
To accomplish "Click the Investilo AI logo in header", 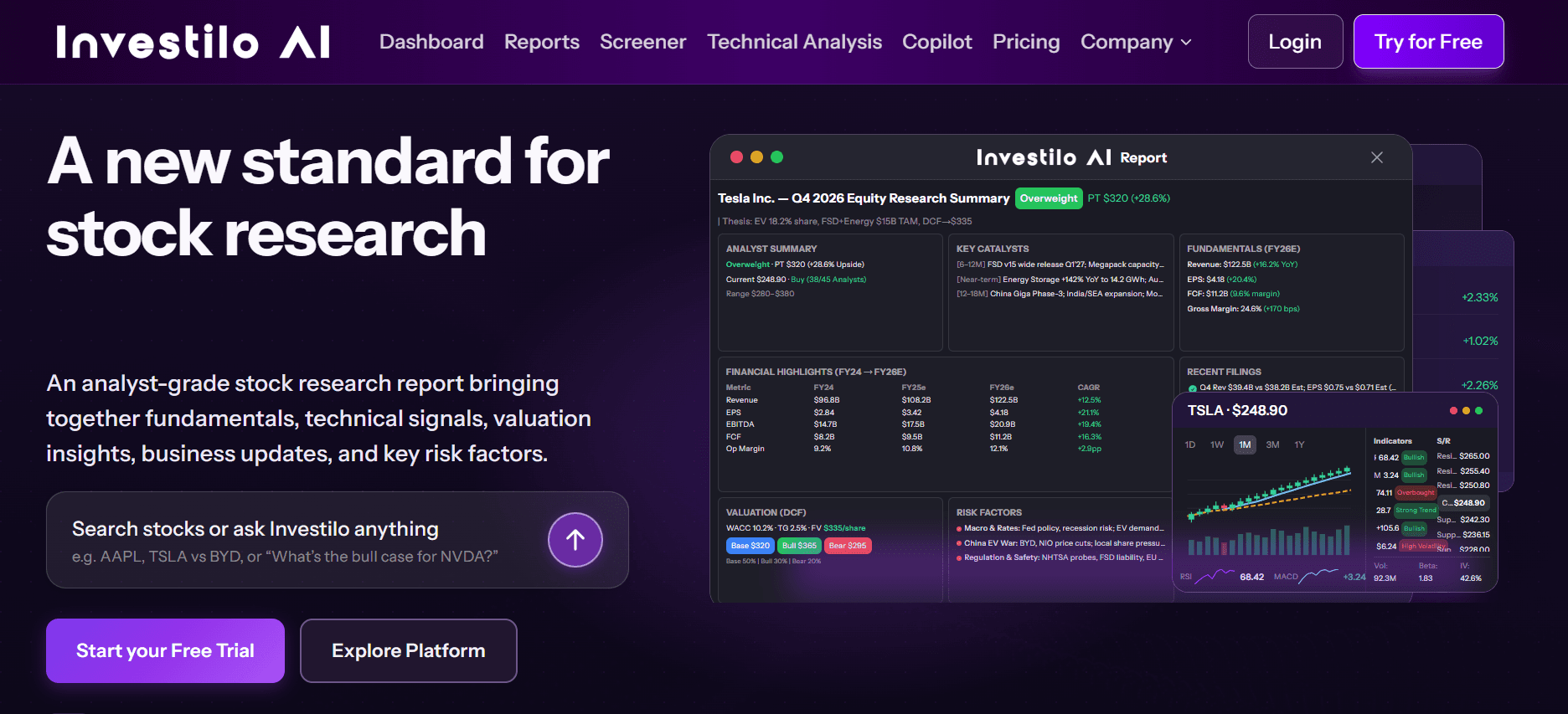I will [193, 42].
